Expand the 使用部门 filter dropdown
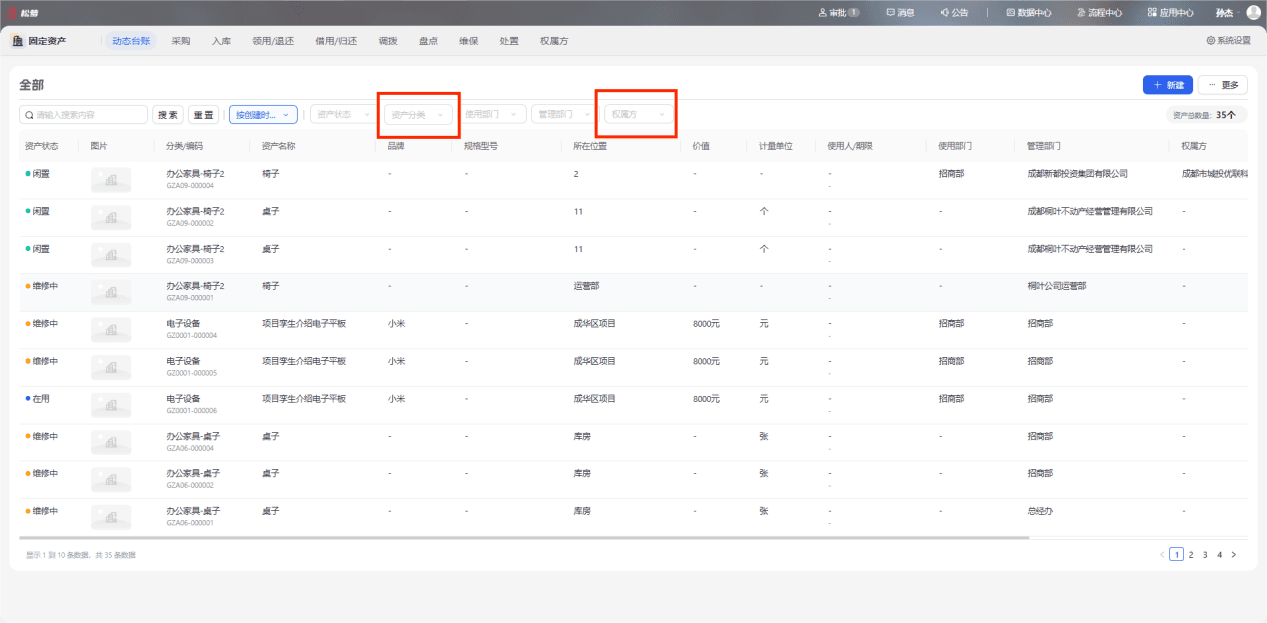1267x623 pixels. point(492,115)
